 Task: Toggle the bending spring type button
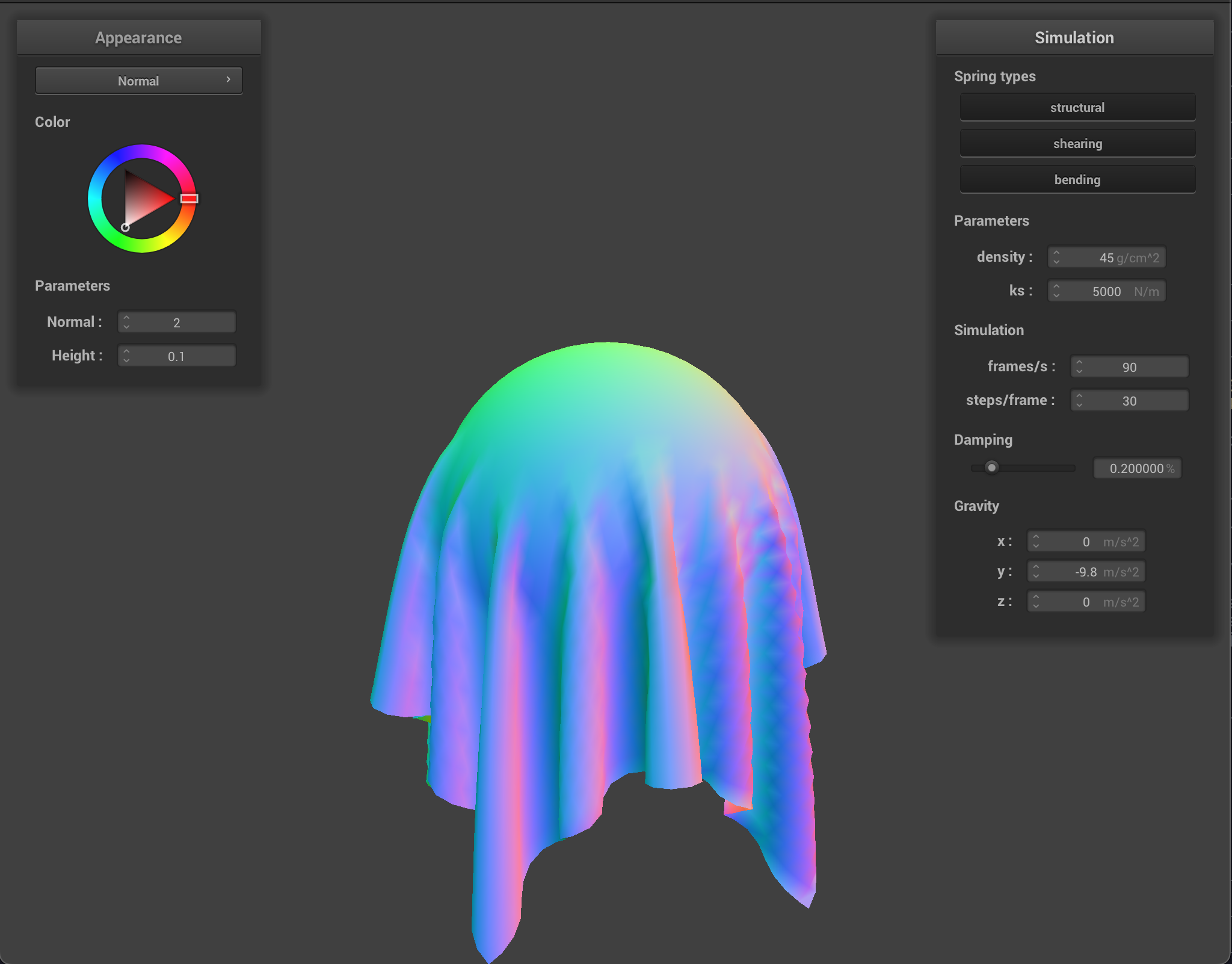[1077, 180]
